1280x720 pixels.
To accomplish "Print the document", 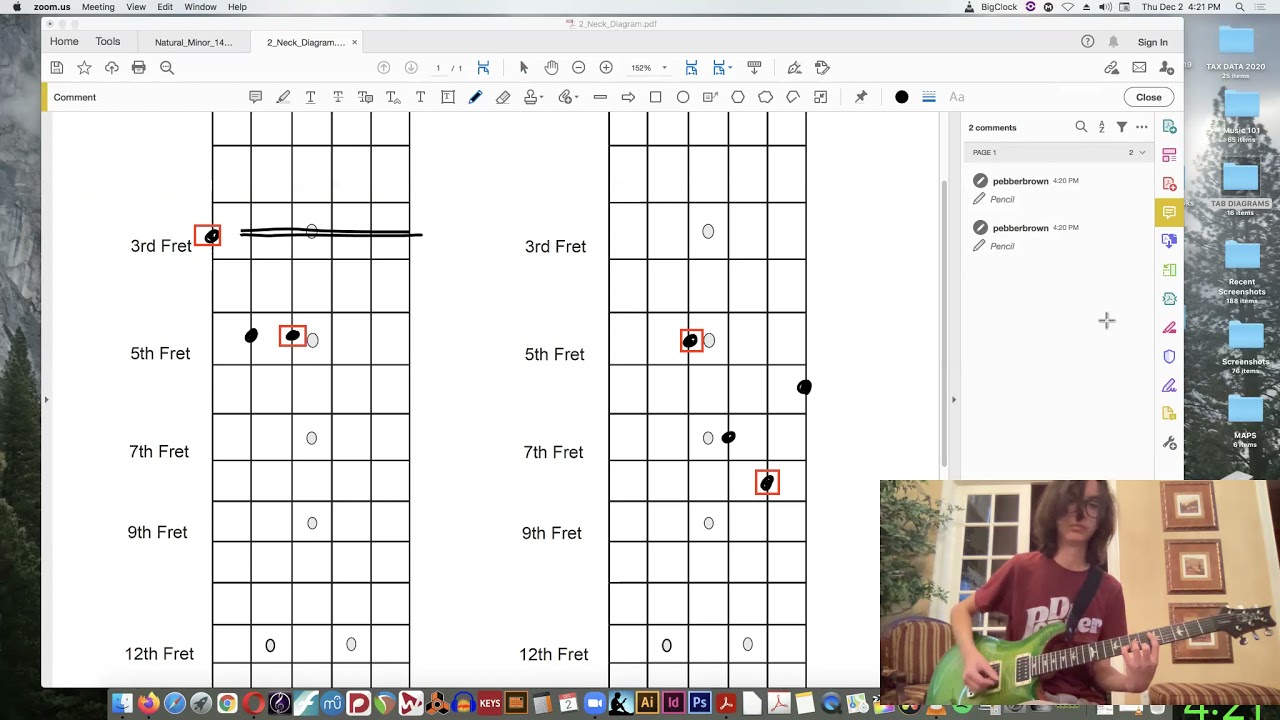I will (x=139, y=67).
